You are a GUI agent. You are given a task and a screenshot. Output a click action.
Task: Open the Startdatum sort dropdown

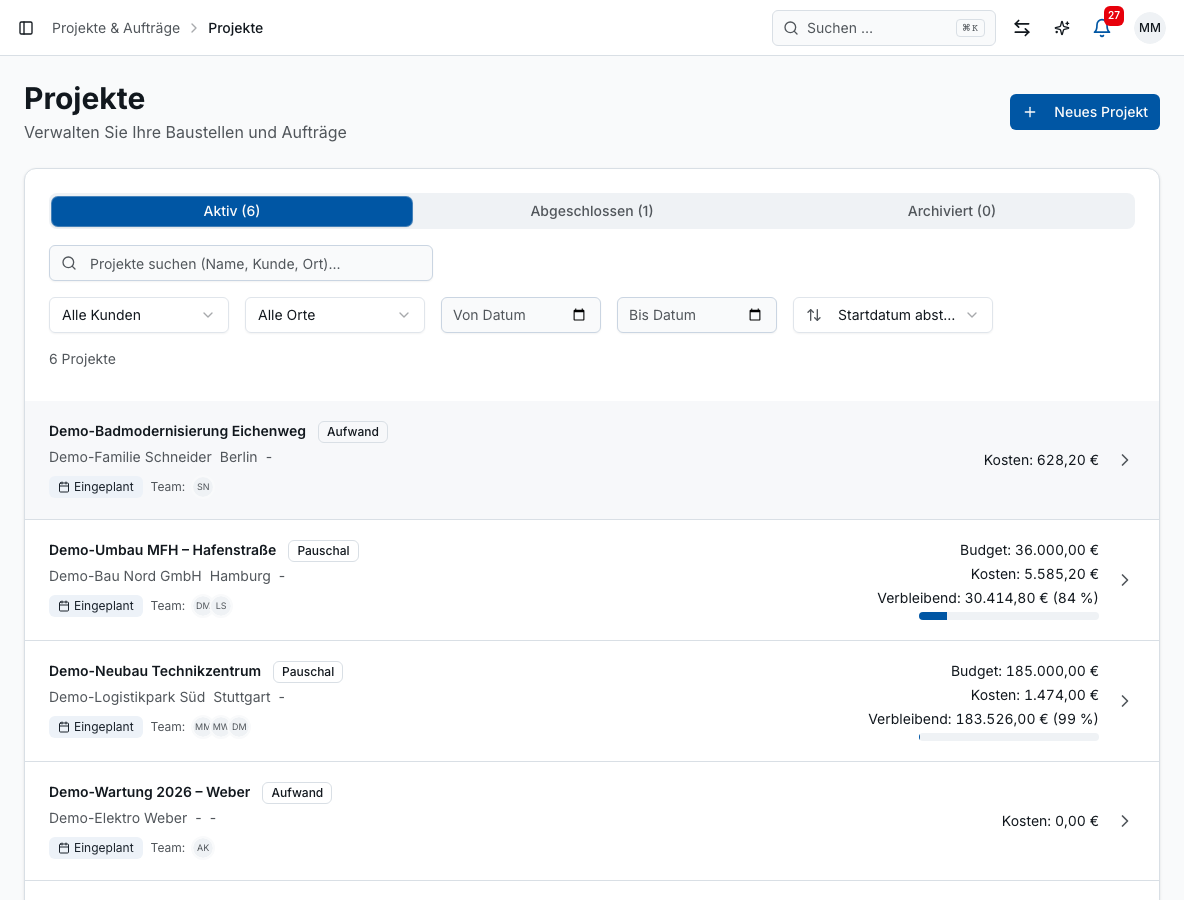[x=893, y=315]
